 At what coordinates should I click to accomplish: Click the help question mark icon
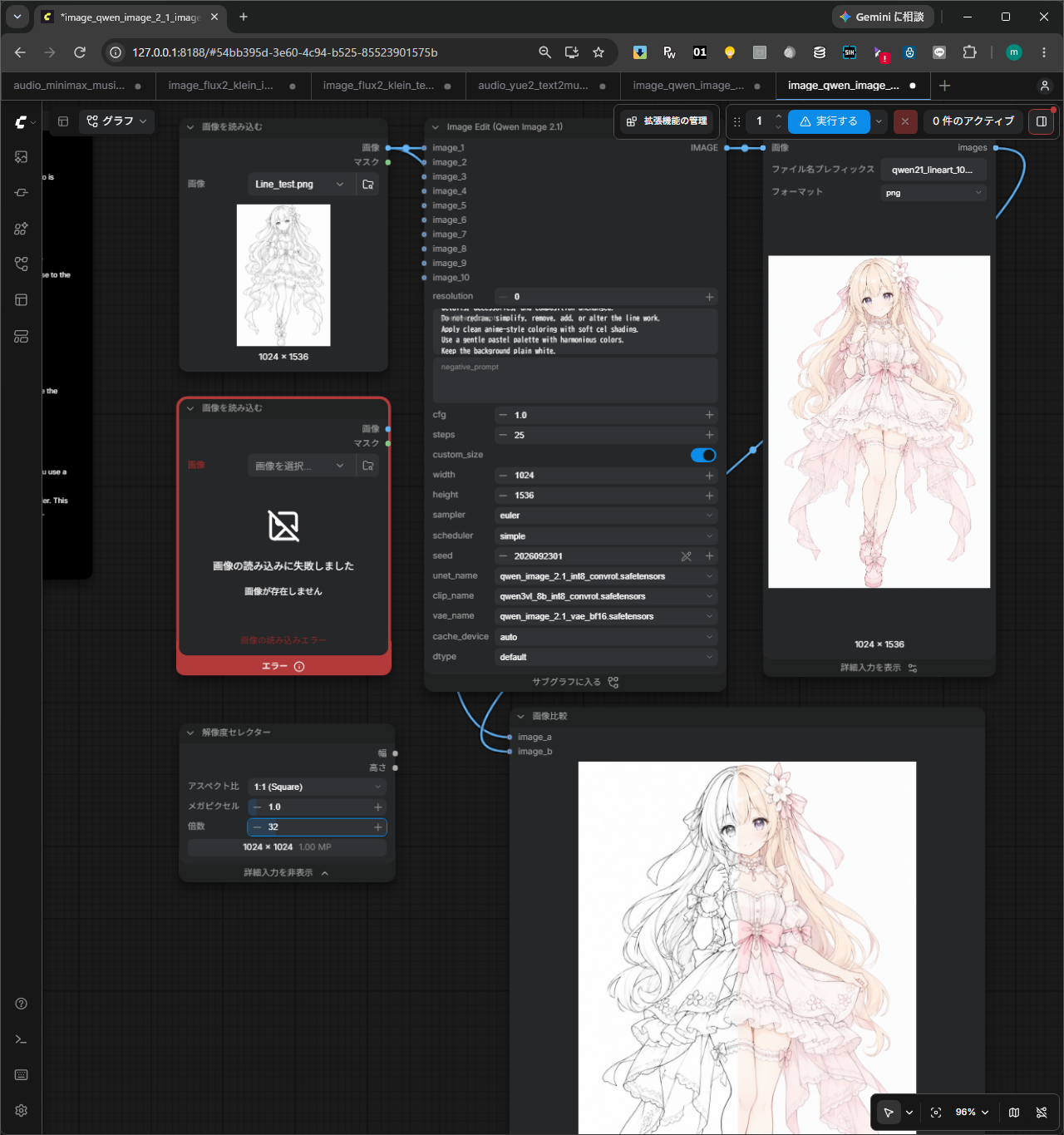22,1004
